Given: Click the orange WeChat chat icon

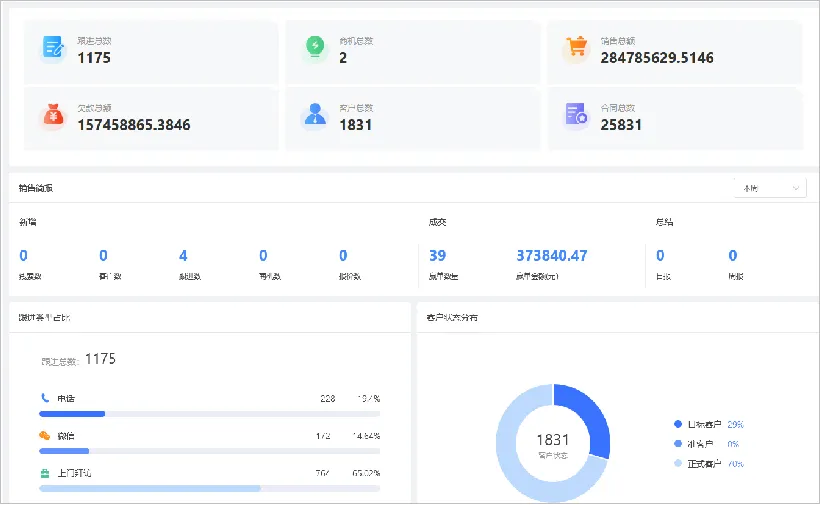Looking at the screenshot, I should click(x=45, y=435).
